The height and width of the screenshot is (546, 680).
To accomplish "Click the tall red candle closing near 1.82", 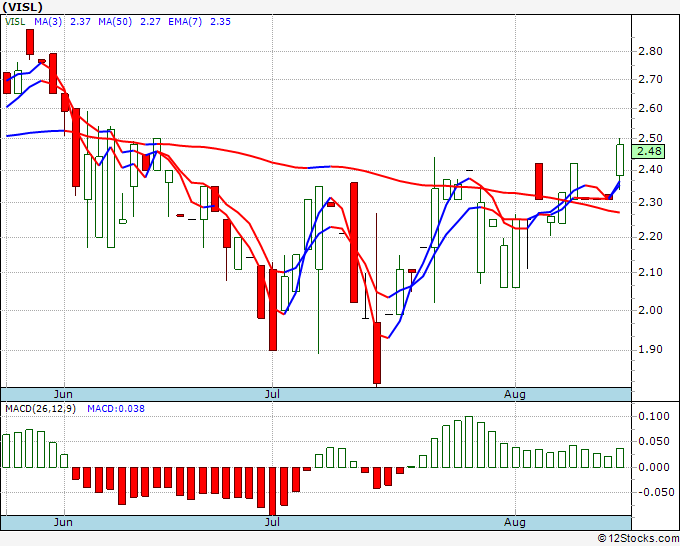I will pyautogui.click(x=377, y=353).
